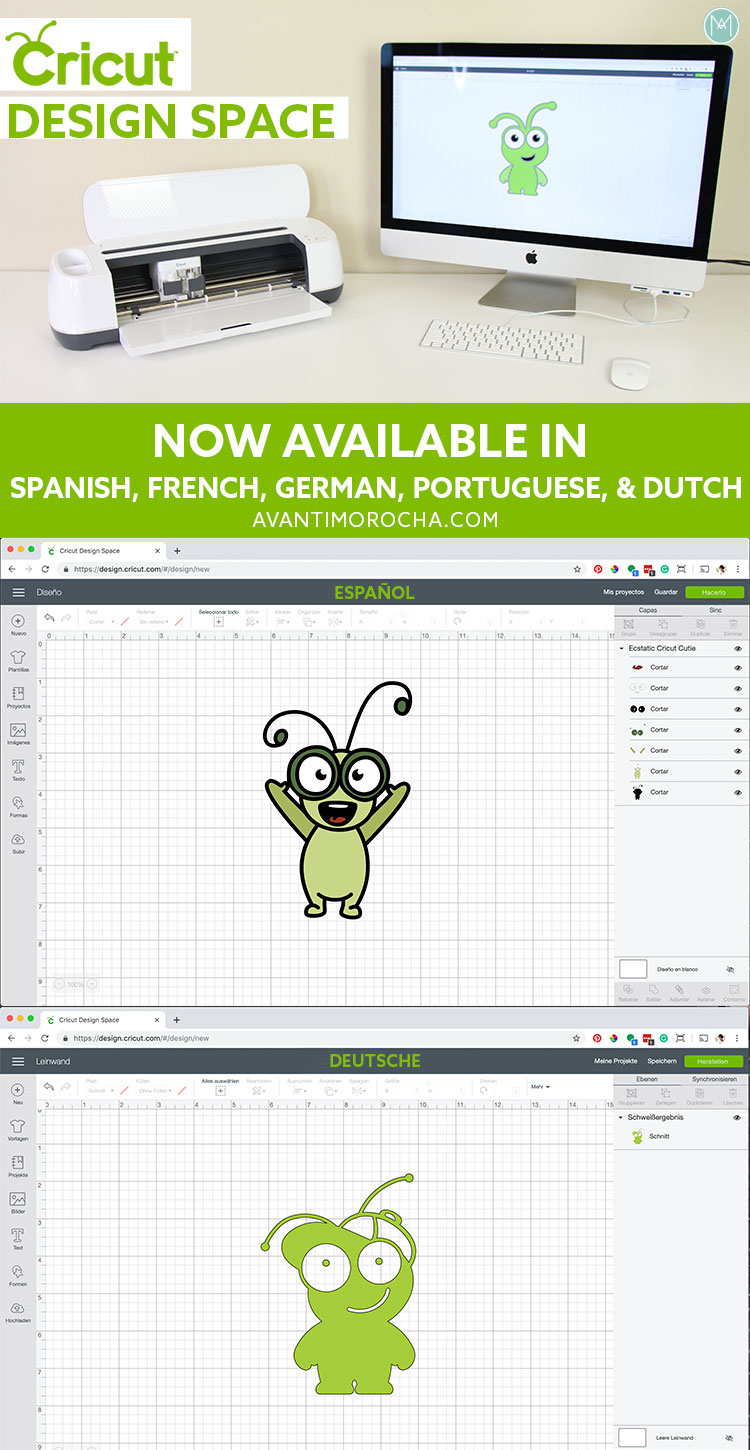Open Meine Projekte link
Image resolution: width=750 pixels, height=1450 pixels.
point(616,1061)
